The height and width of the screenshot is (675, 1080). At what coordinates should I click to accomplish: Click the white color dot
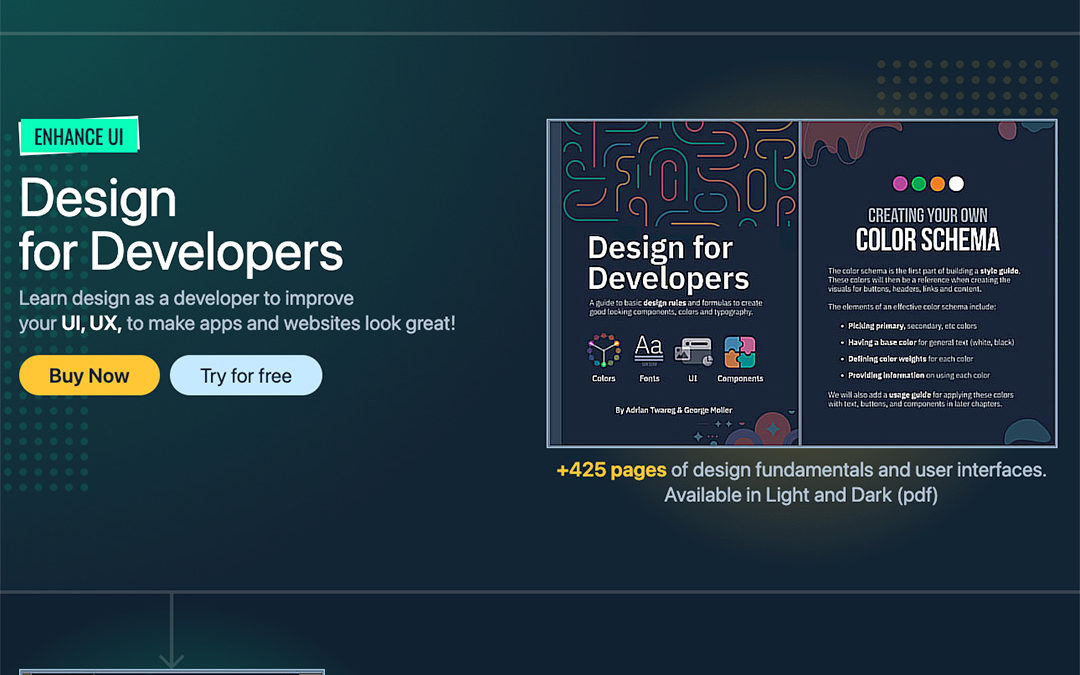[956, 183]
